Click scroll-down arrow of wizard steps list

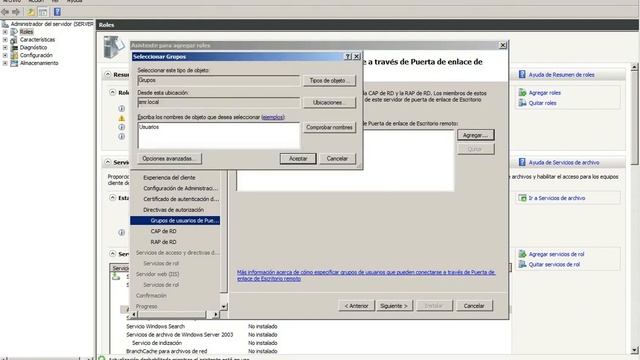click(x=224, y=307)
